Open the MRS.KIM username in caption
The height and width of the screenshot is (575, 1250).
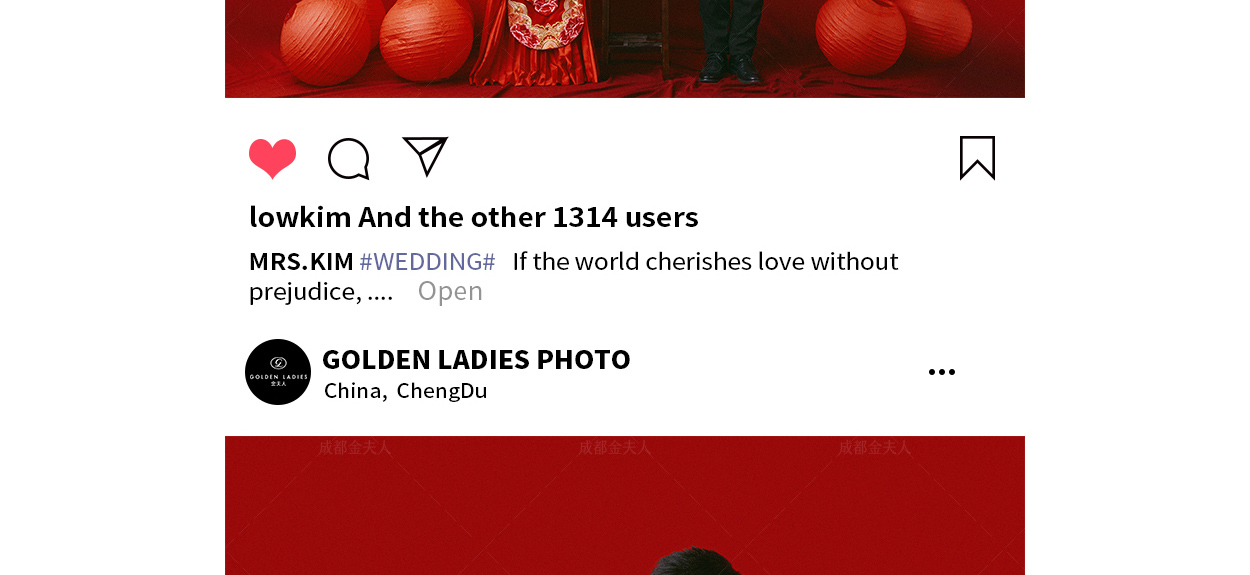[301, 262]
